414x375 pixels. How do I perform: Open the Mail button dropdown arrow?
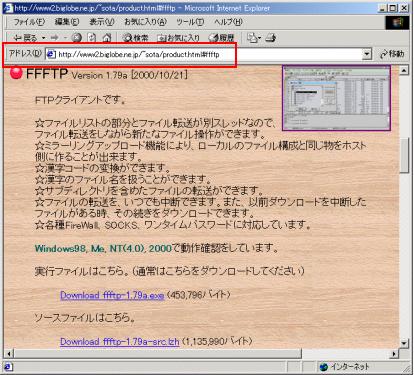pyautogui.click(x=260, y=38)
